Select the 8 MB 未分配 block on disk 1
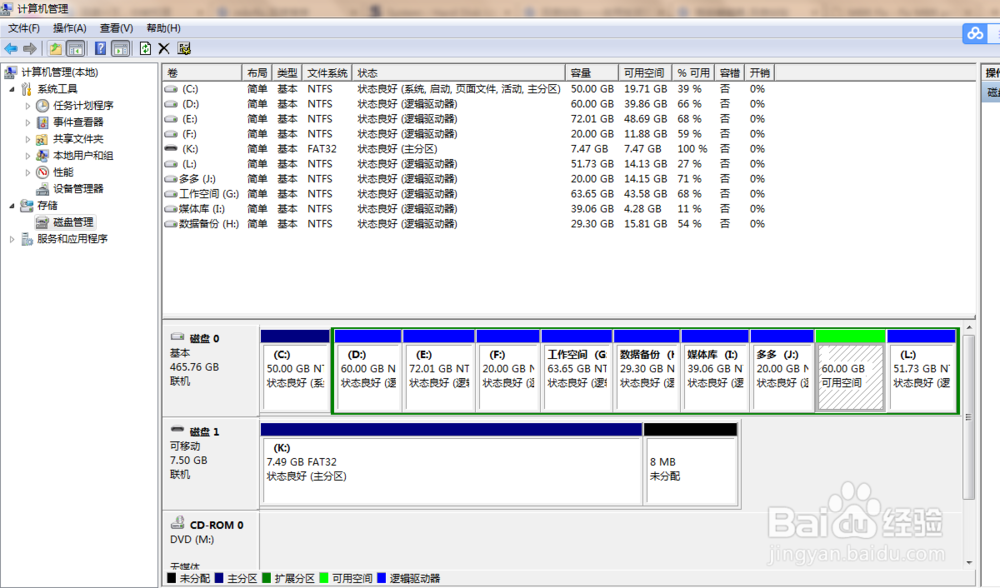Viewport: 1000px width, 588px height. tap(691, 464)
